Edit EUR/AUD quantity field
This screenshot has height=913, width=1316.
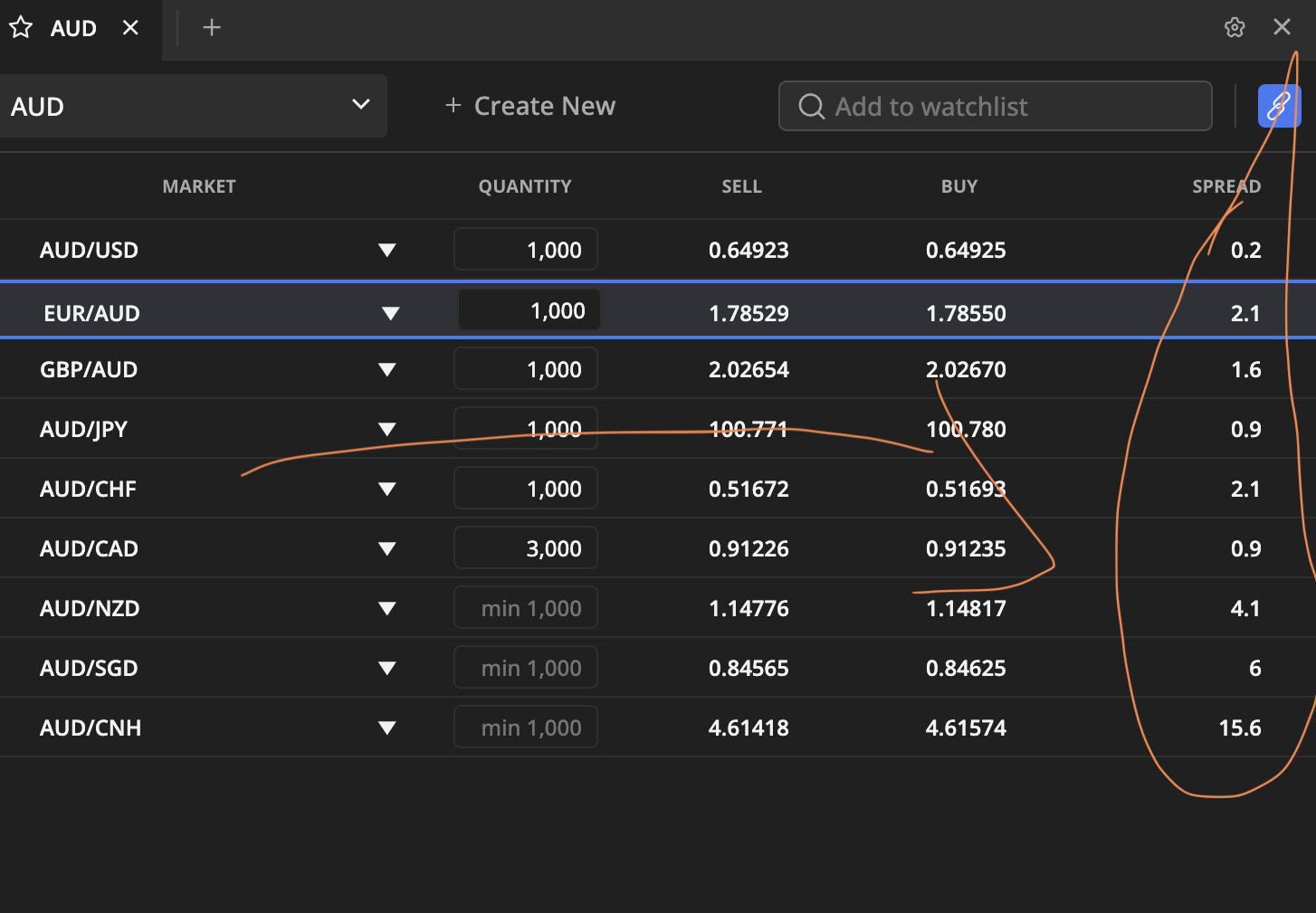coord(529,310)
